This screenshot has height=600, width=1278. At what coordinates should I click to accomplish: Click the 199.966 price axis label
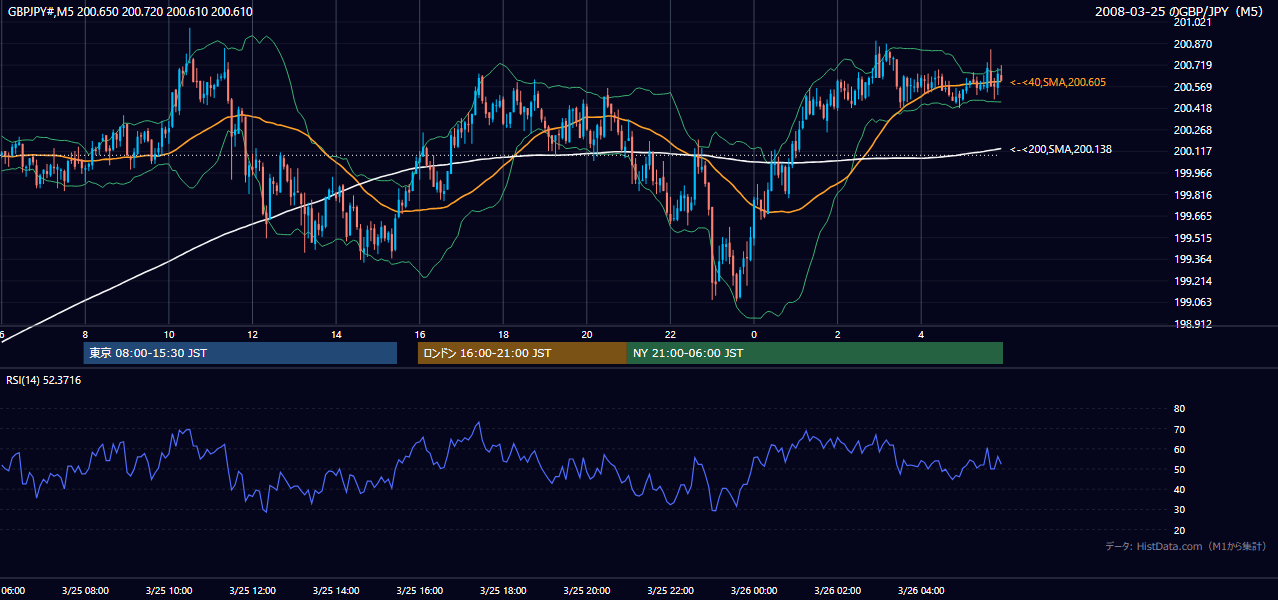click(1192, 173)
